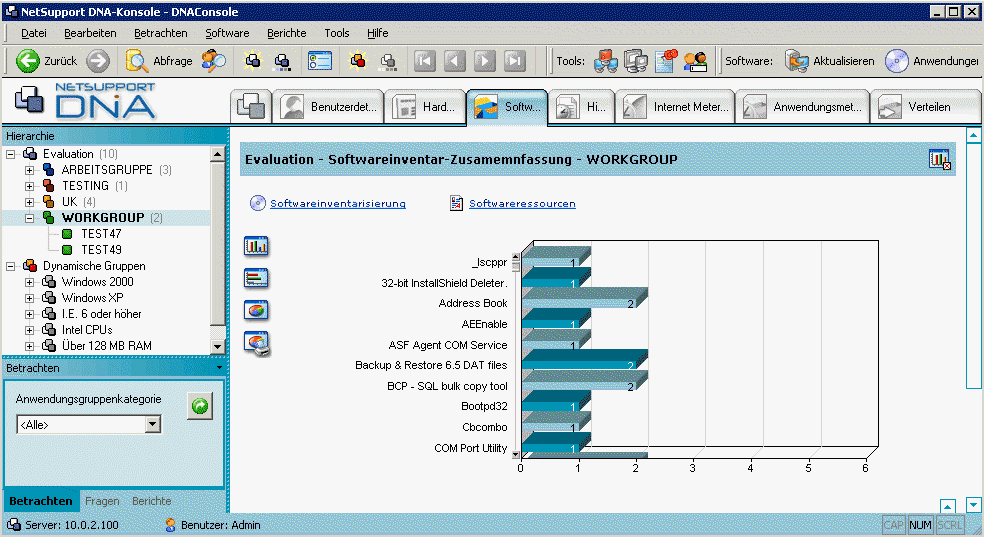Click hierarchy scrollbar down arrow

click(217, 346)
